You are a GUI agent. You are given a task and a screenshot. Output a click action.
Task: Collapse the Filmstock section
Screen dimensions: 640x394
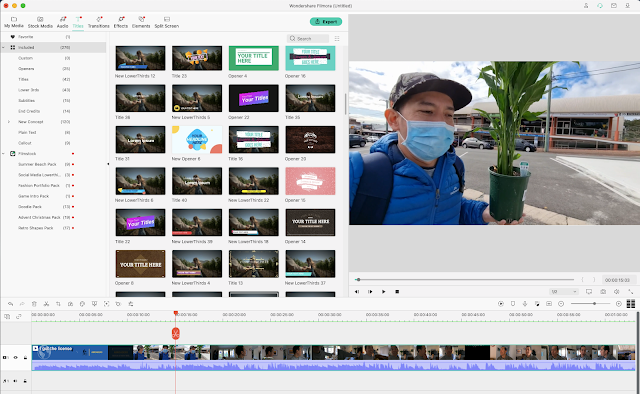click(3, 154)
